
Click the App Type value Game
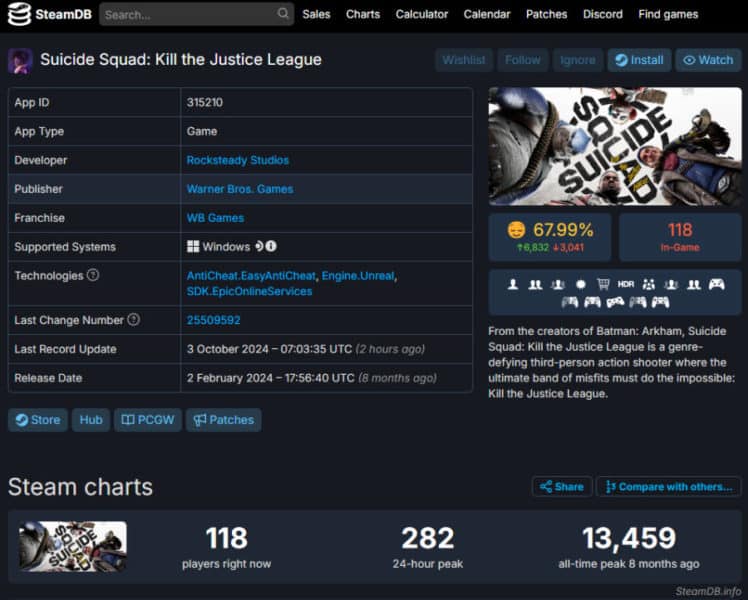(202, 131)
